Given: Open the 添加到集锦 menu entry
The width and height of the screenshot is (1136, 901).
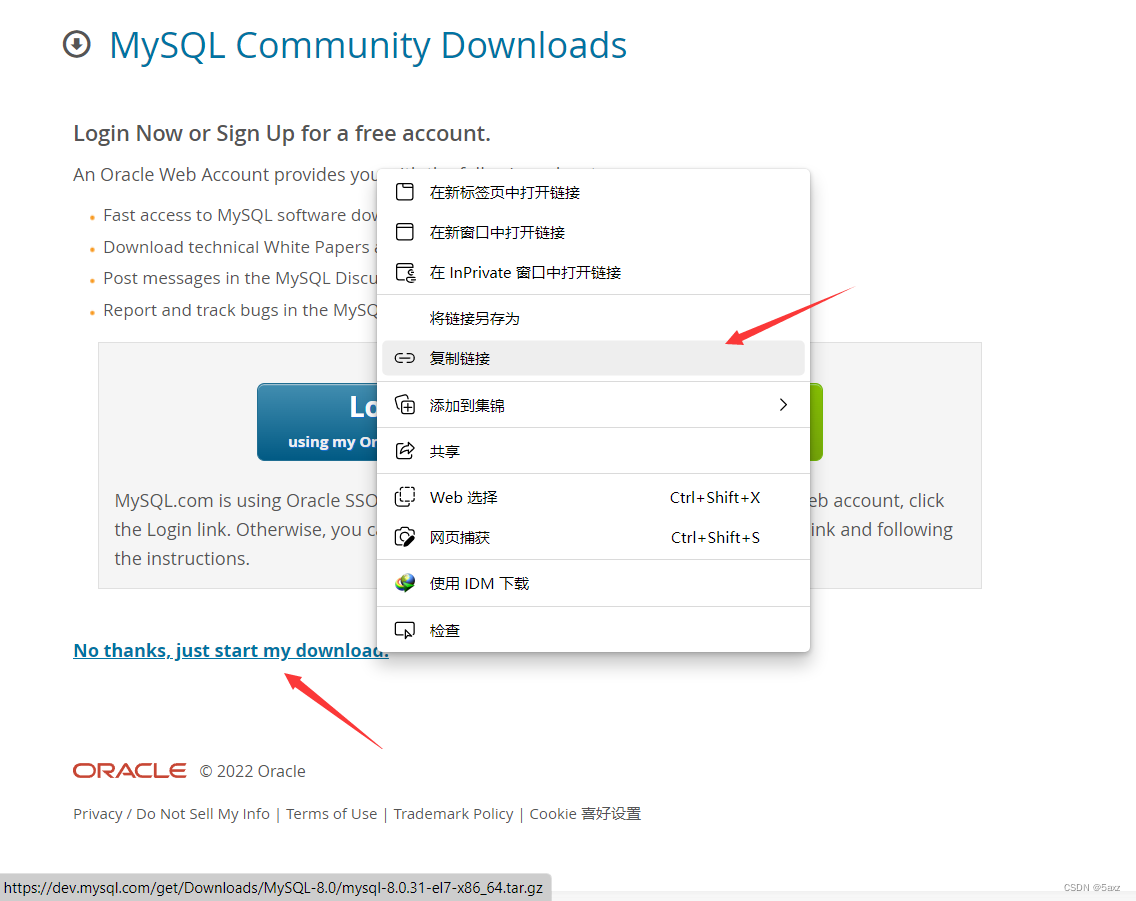Looking at the screenshot, I should coord(593,405).
